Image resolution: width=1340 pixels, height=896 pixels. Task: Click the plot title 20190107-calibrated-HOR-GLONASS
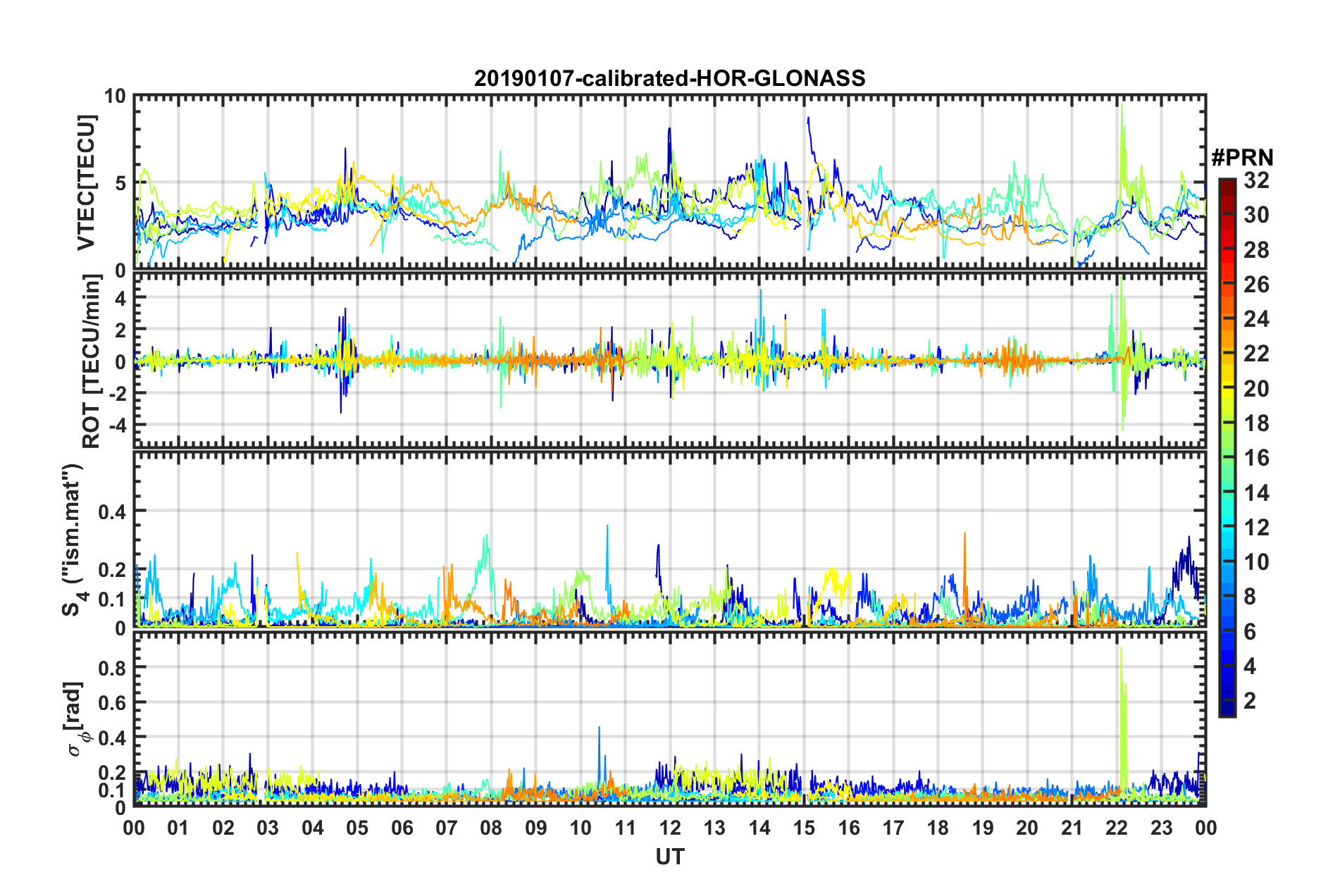[x=669, y=77]
